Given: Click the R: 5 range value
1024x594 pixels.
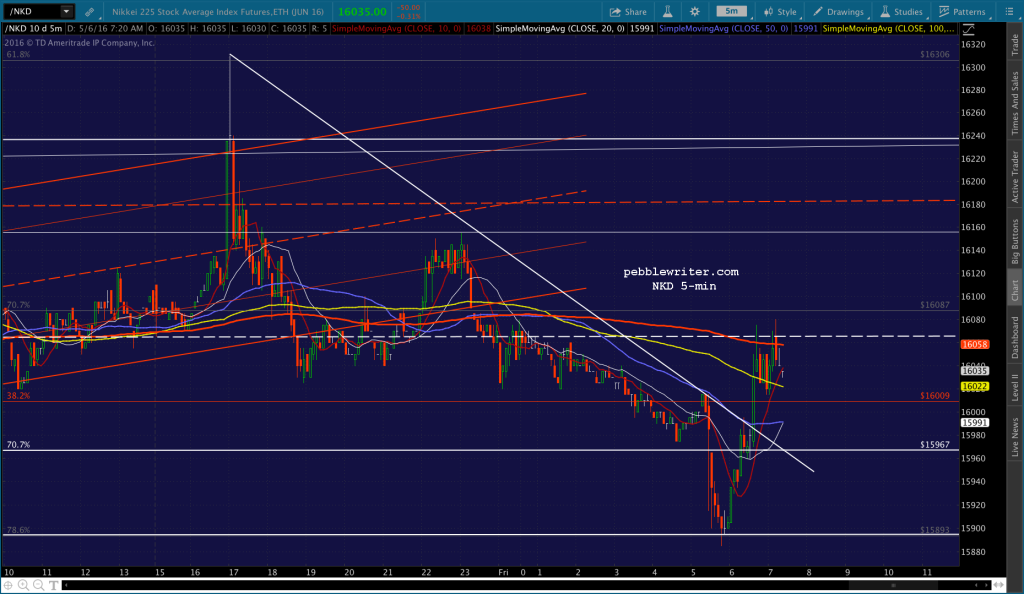Looking at the screenshot, I should tap(319, 29).
